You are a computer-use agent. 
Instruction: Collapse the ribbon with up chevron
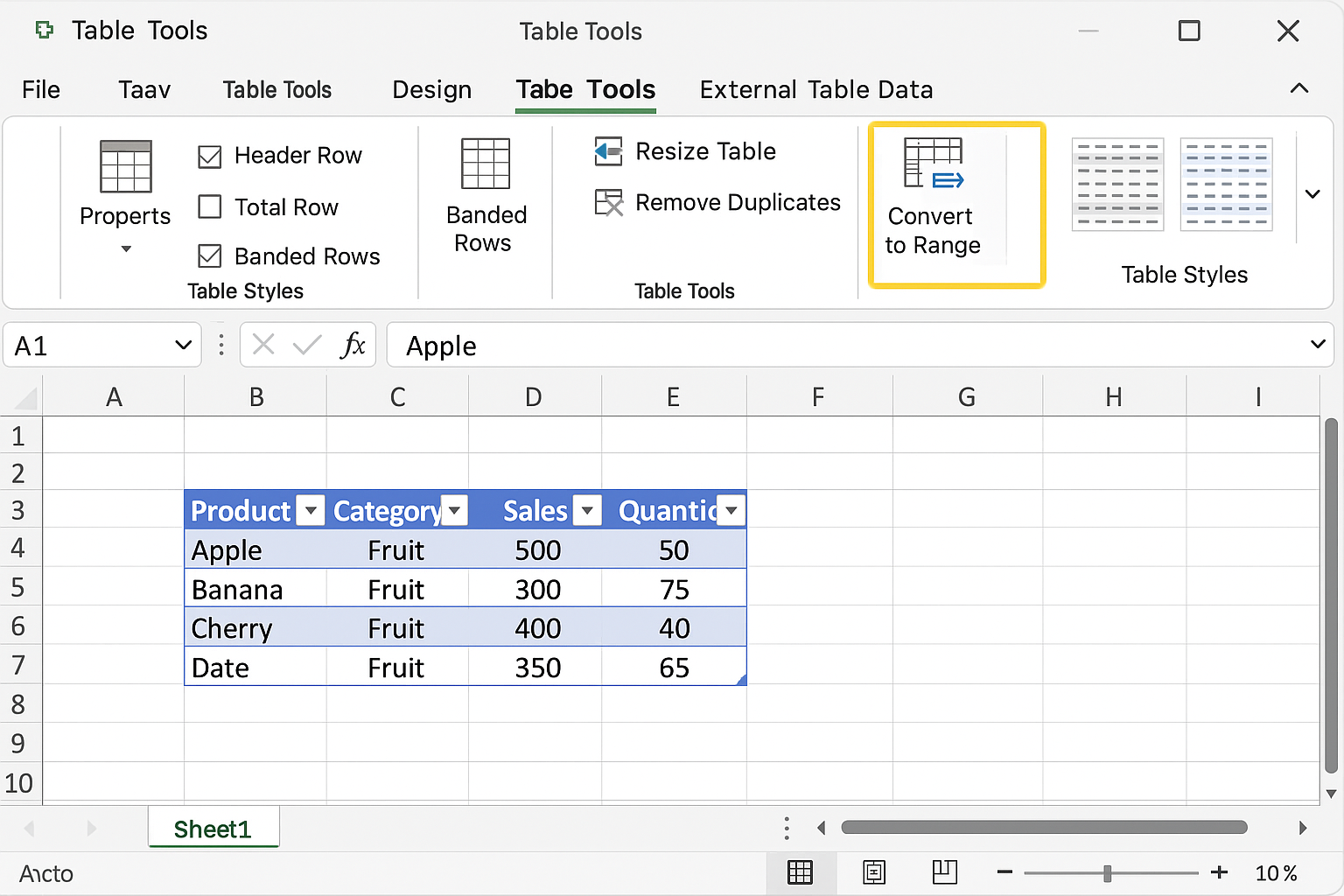[1299, 88]
